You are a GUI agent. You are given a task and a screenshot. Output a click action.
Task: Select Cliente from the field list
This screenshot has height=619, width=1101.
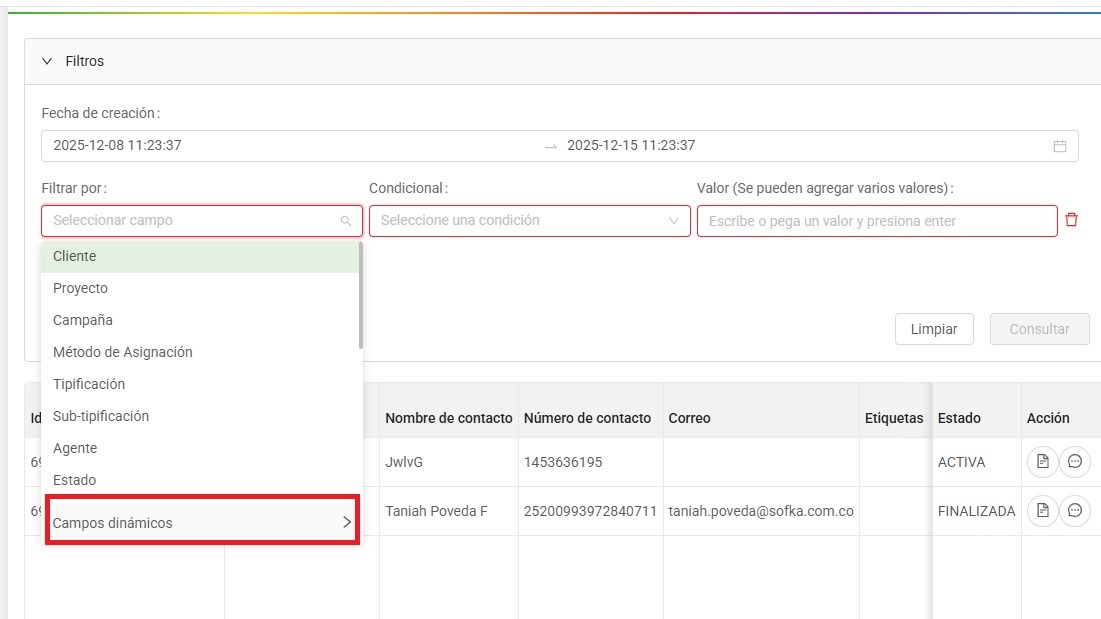click(200, 256)
